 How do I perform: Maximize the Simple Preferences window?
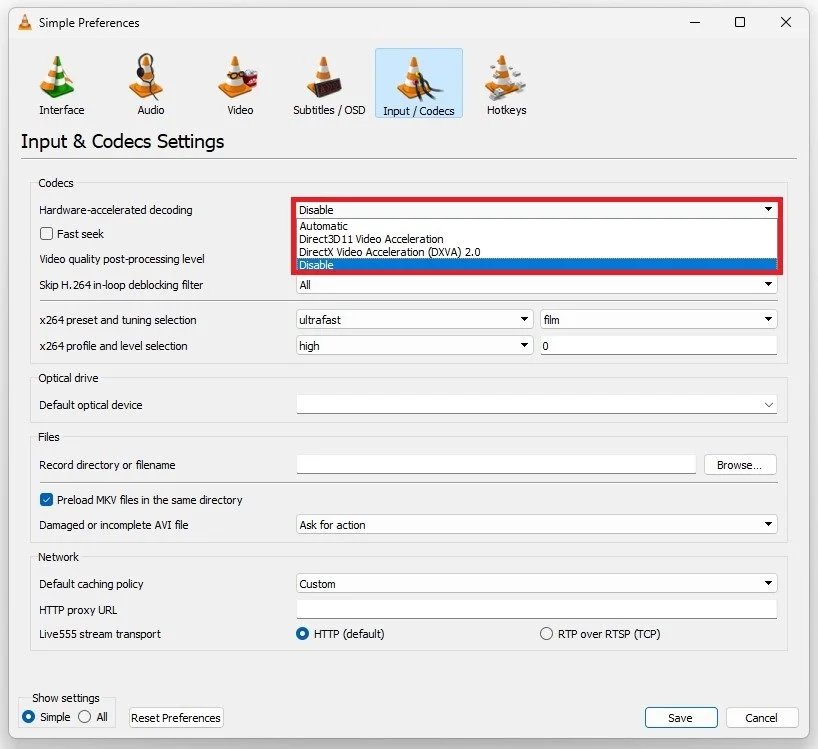coord(740,22)
